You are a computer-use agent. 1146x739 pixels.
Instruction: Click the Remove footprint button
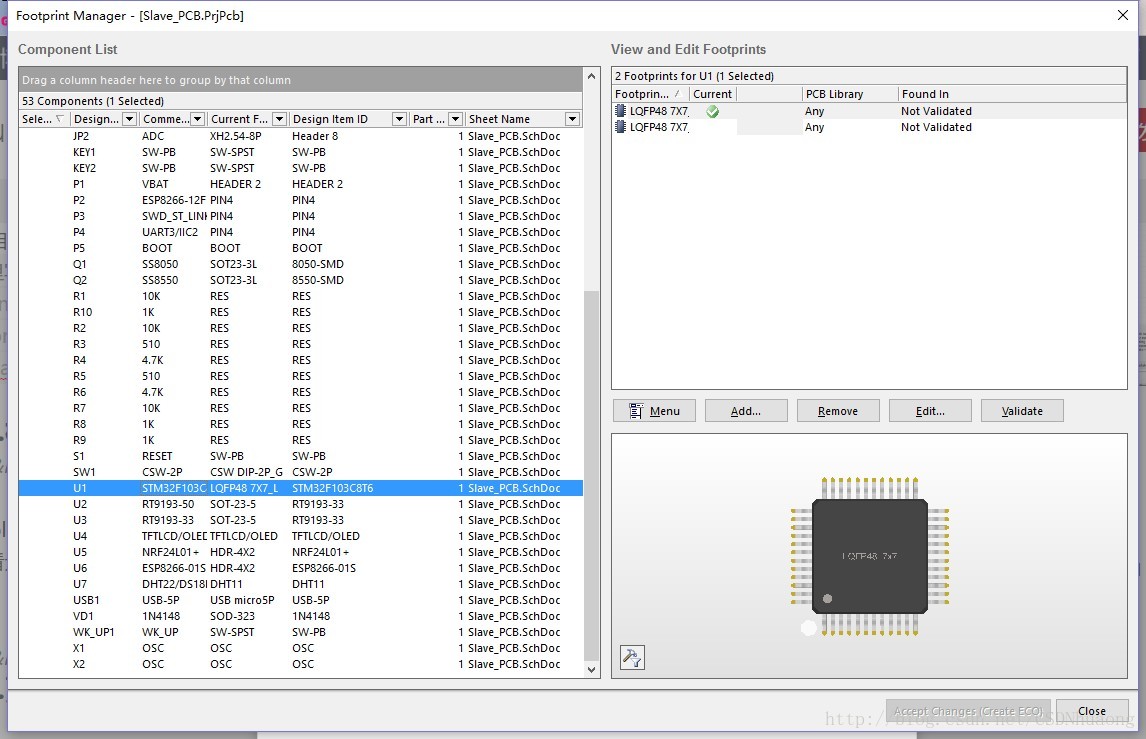[837, 411]
